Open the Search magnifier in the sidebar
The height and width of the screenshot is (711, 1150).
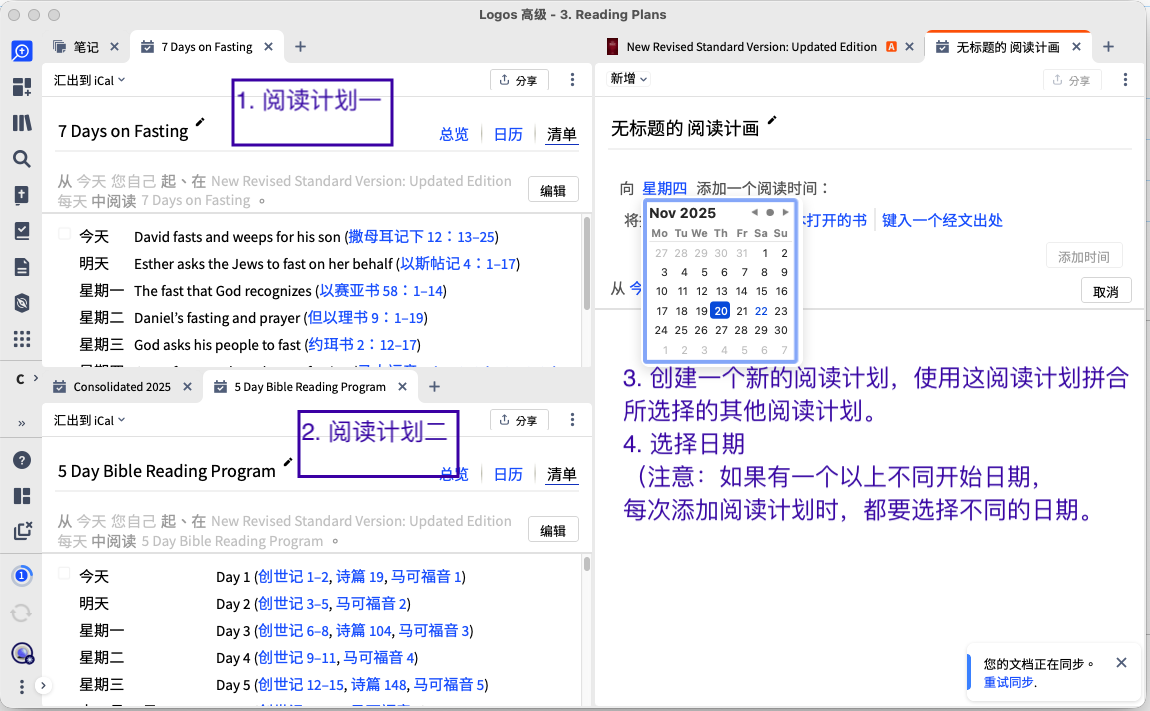22,158
